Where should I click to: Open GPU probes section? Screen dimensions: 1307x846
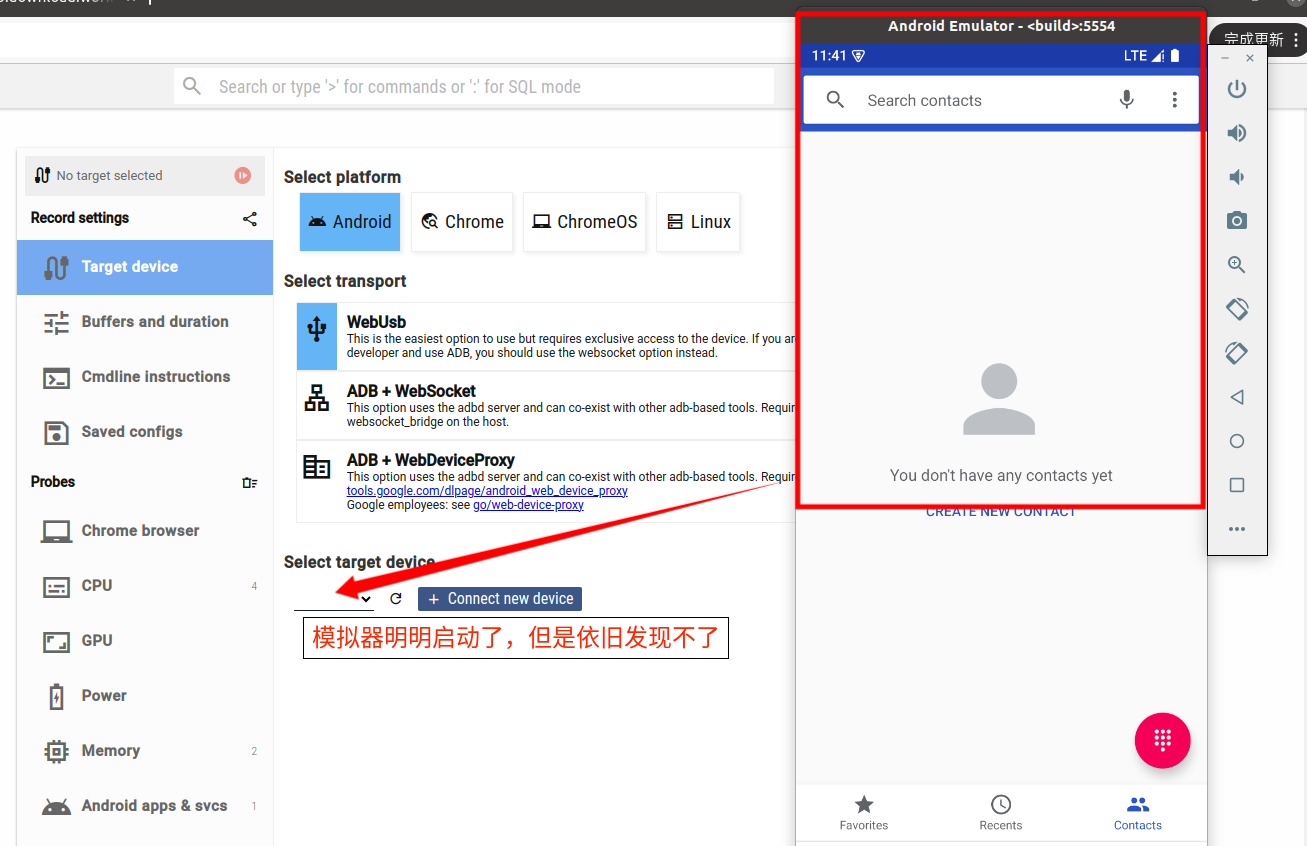pos(145,641)
